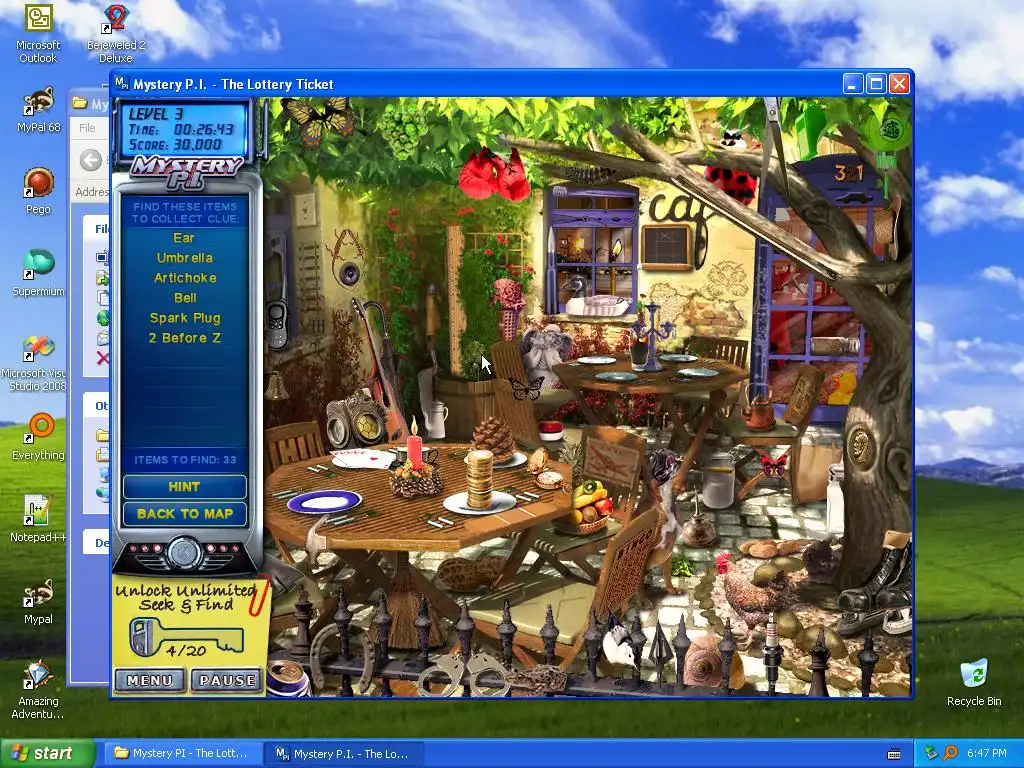
Task: Click the yellow butterfly at top left
Action: (317, 119)
